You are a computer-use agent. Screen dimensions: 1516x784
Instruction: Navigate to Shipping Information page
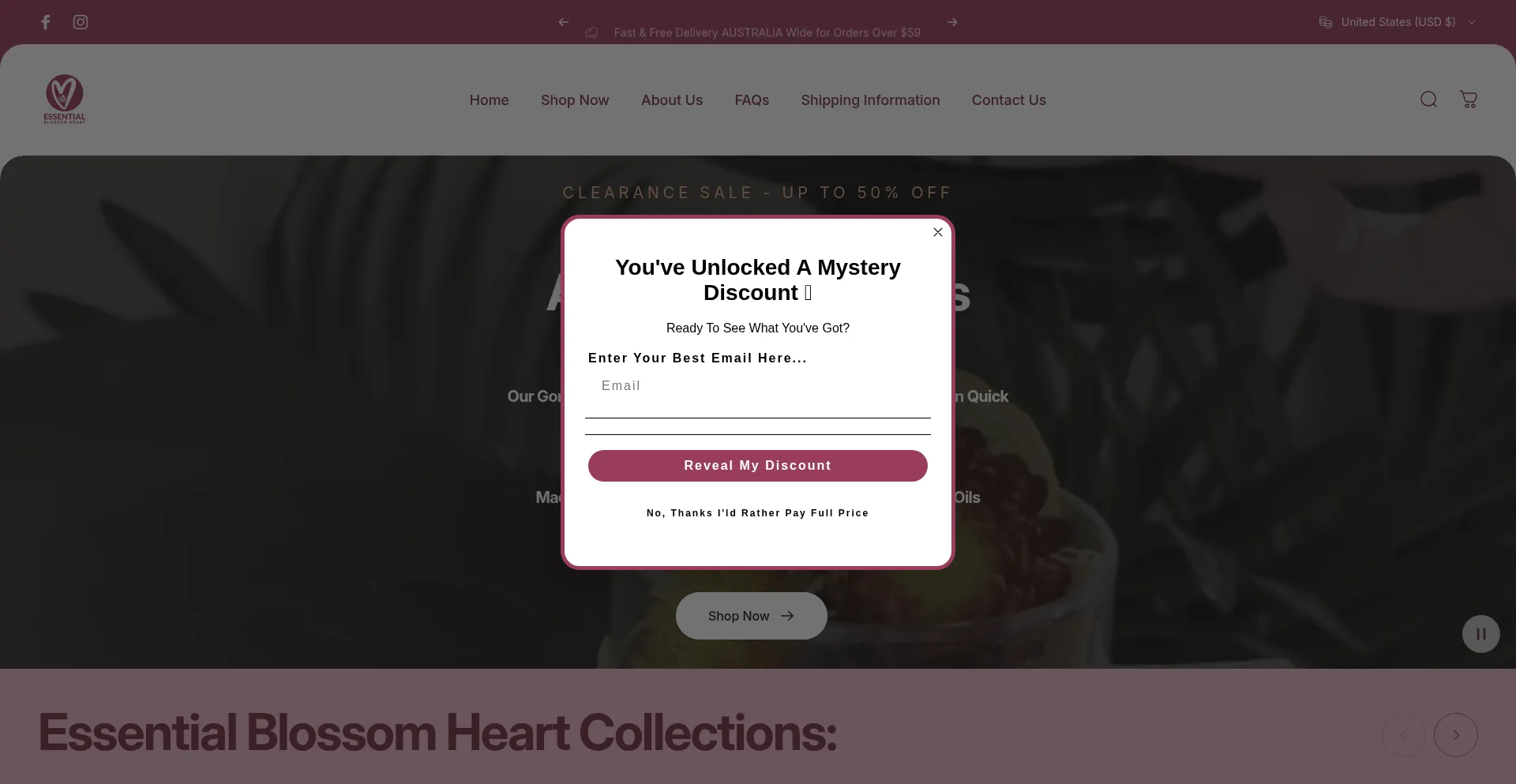[870, 100]
